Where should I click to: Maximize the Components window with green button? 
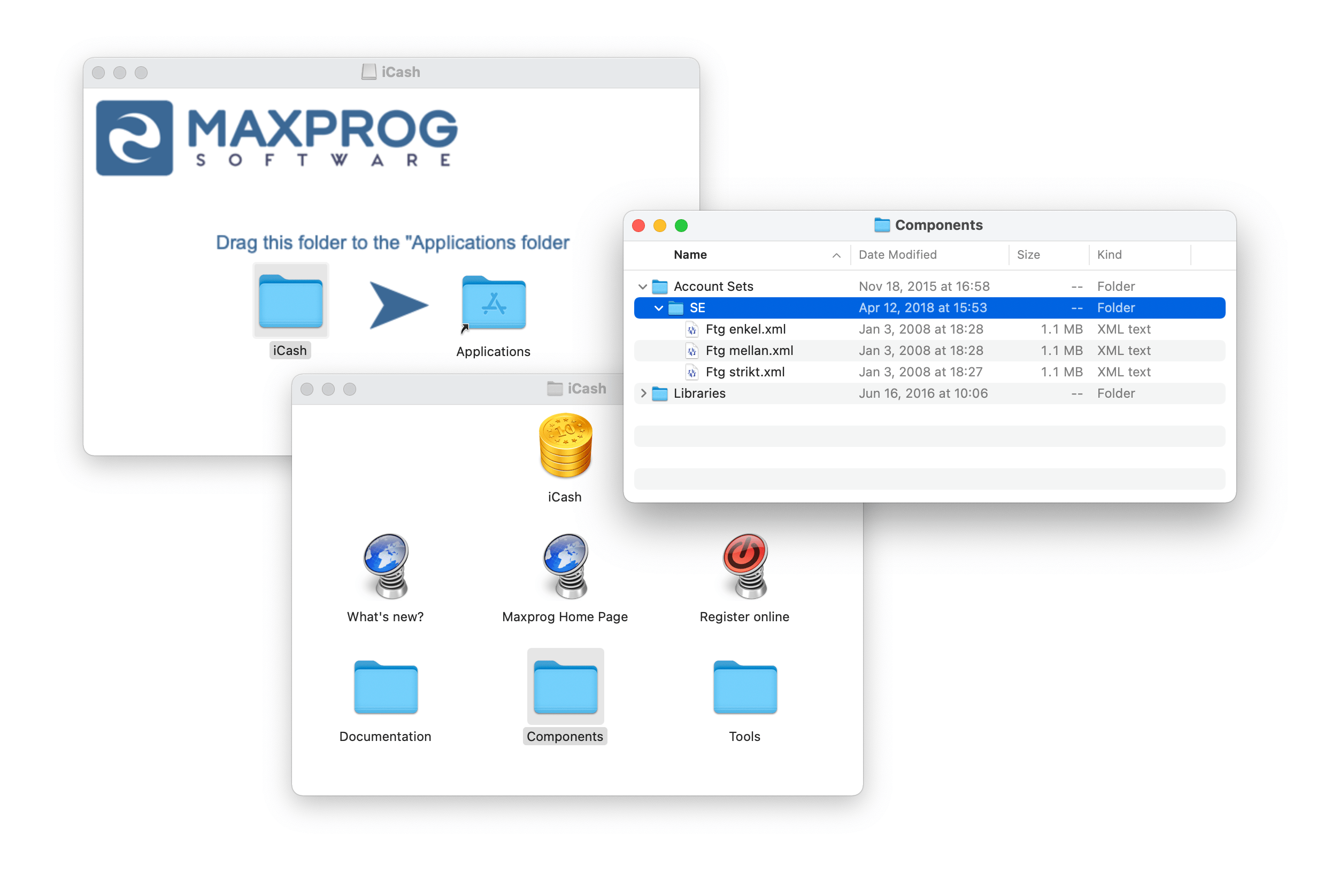(x=681, y=226)
